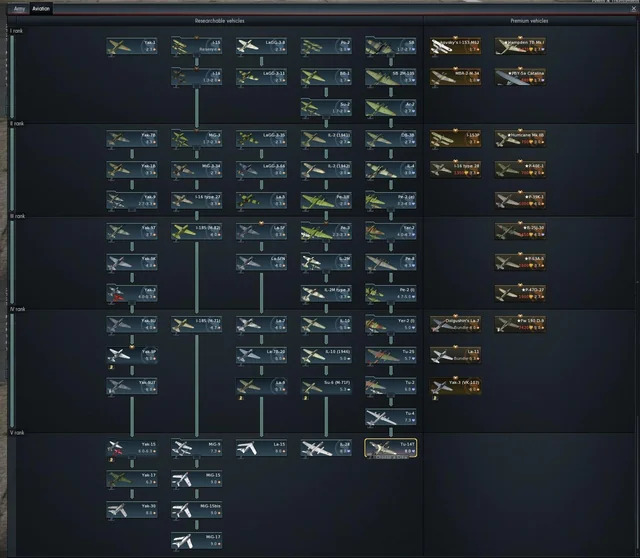This screenshot has width=640, height=558.
Task: Open the Hurricane Mk IIB premium card
Action: pos(520,139)
